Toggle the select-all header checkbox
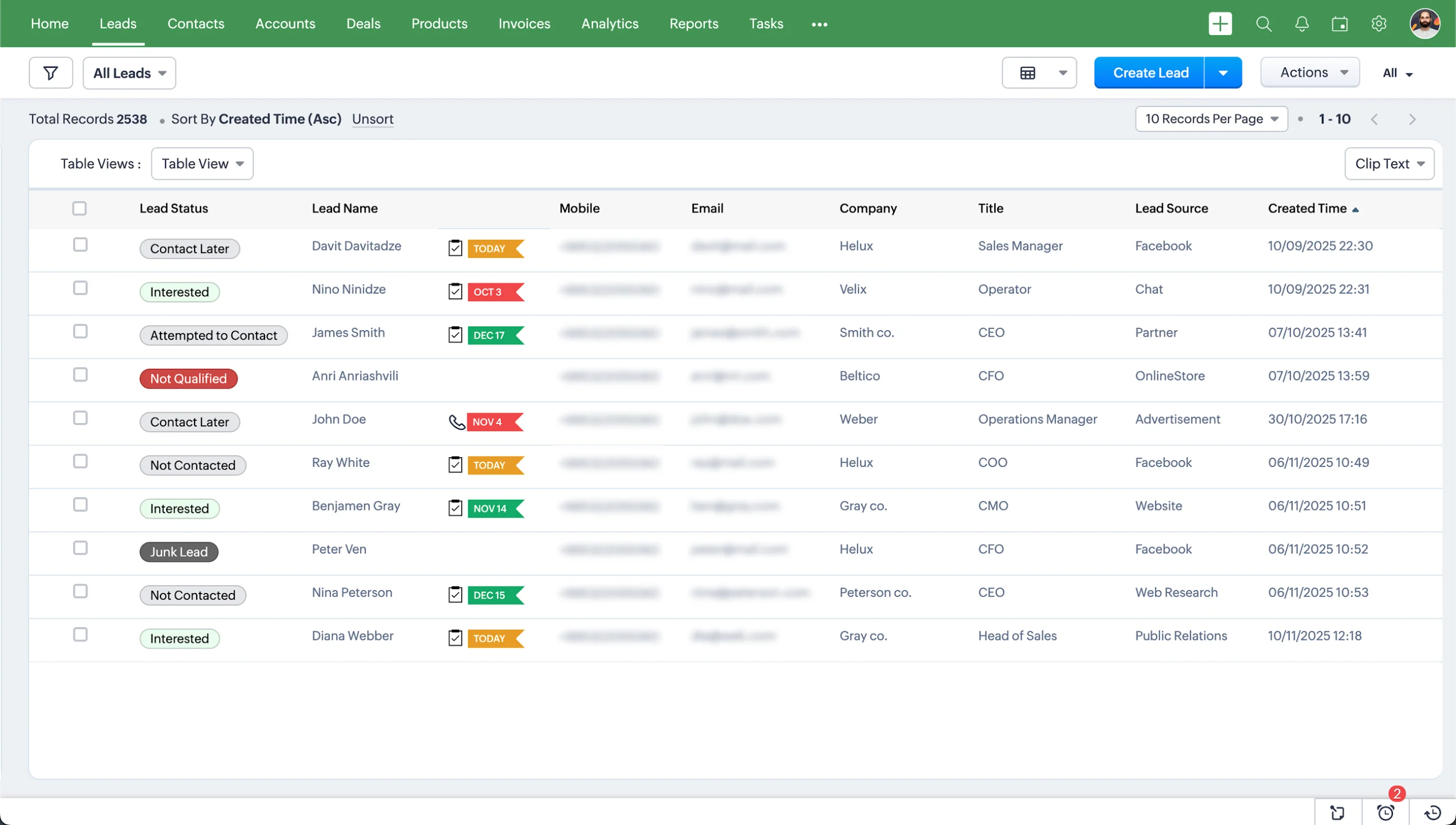Screen dimensions: 1456x825 [x=80, y=209]
